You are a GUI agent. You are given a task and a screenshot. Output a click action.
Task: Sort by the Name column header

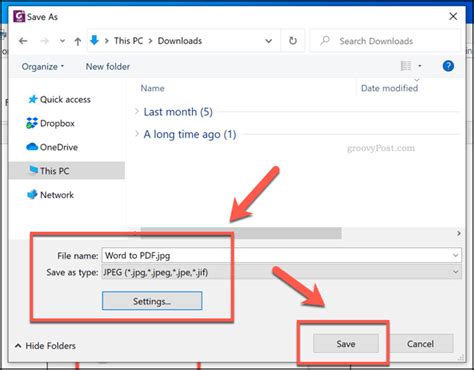(152, 88)
